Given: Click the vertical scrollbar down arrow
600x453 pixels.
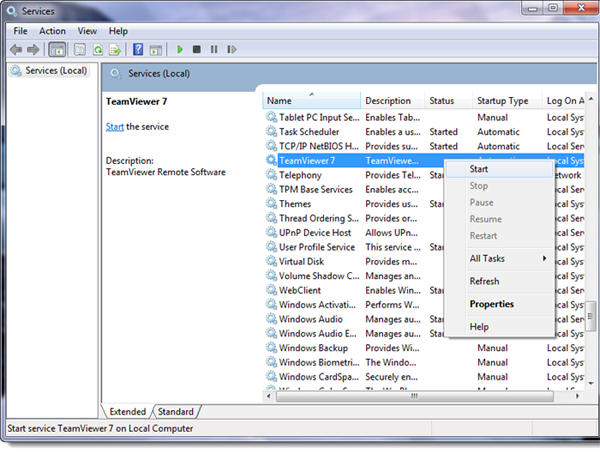Looking at the screenshot, I should click(591, 383).
